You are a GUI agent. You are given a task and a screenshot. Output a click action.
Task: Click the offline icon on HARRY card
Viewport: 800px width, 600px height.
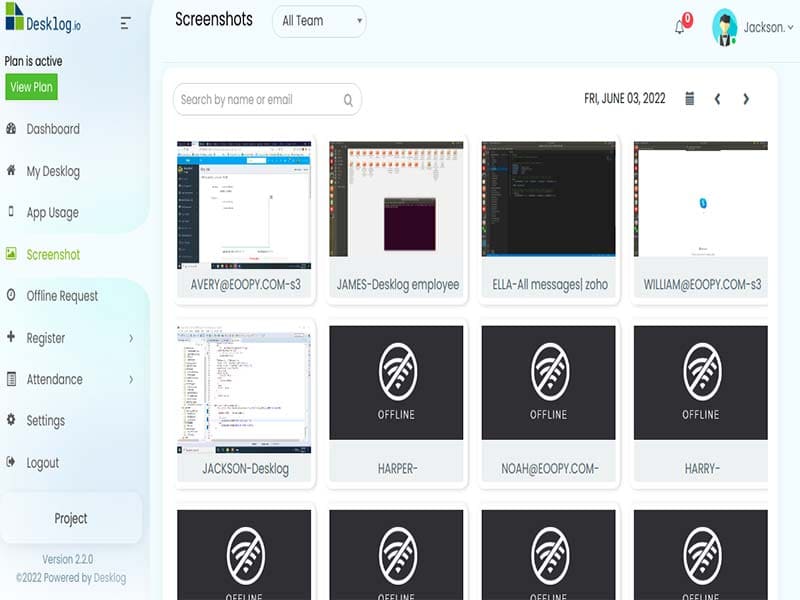tap(702, 372)
